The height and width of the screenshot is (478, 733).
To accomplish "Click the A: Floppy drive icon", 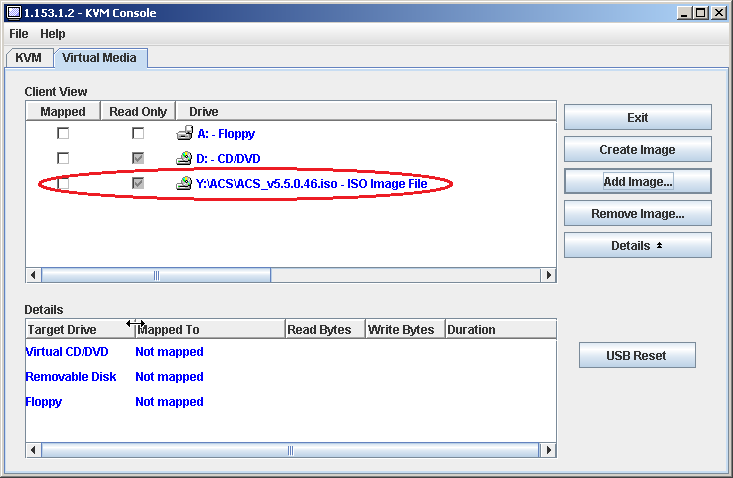I will point(185,133).
